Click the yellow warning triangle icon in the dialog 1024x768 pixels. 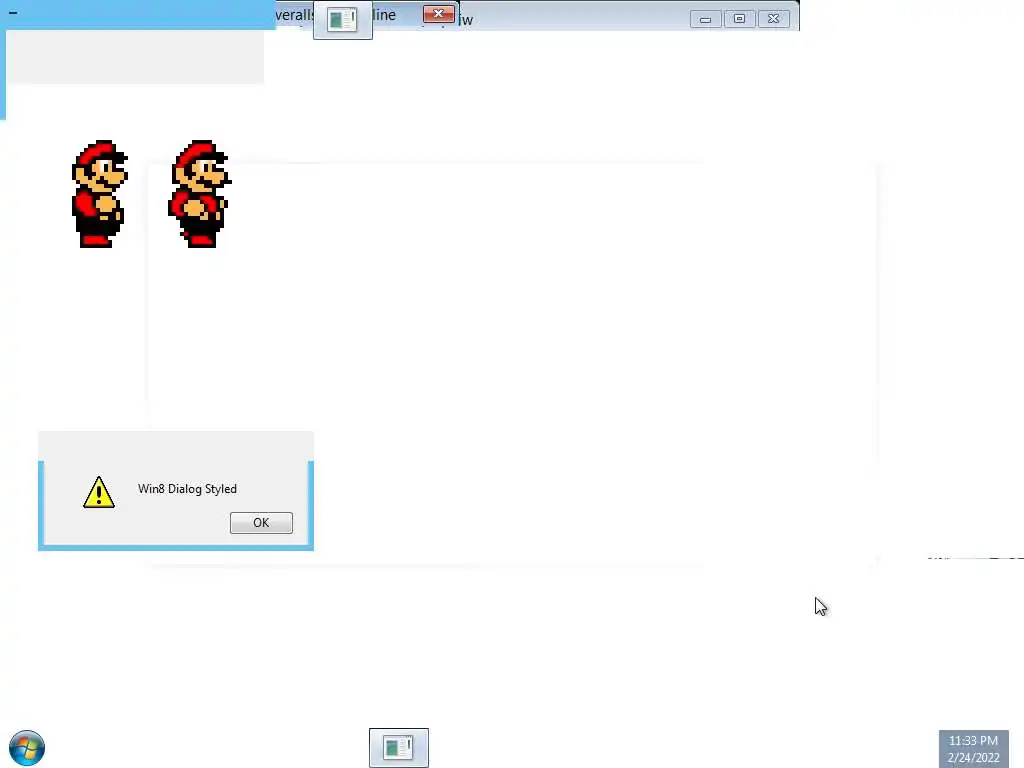(x=99, y=492)
